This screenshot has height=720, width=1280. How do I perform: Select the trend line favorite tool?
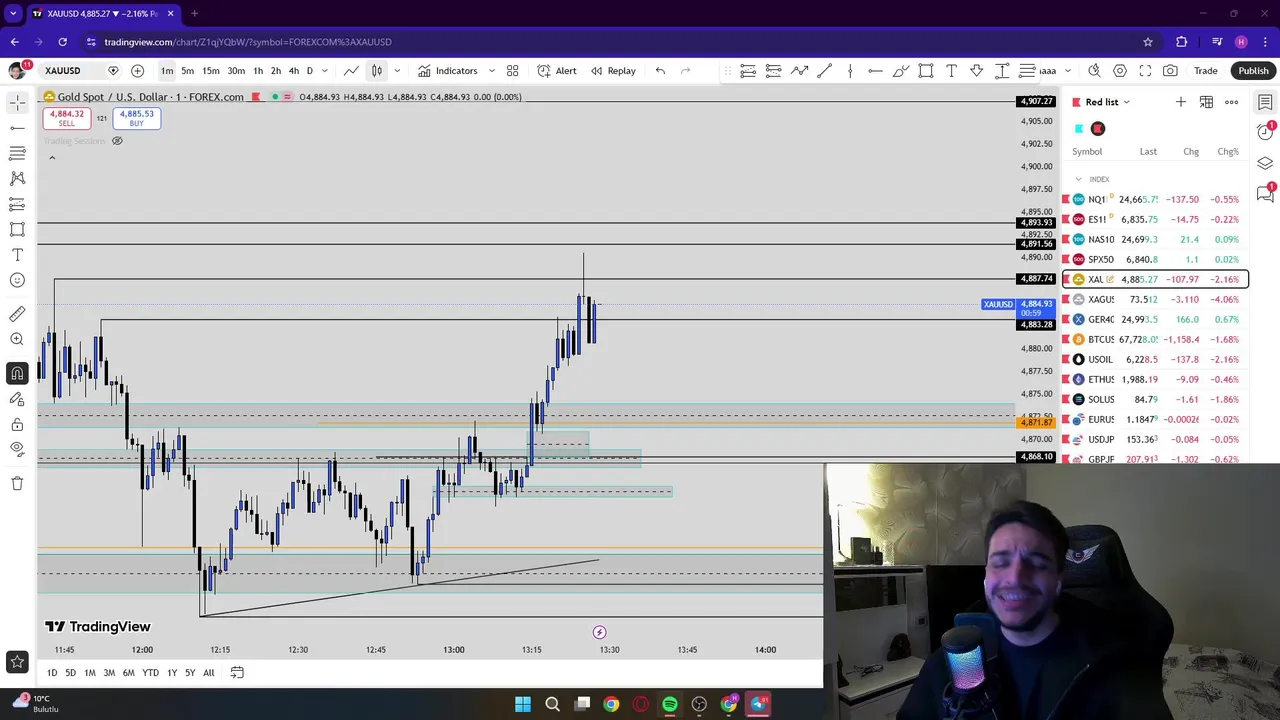[x=825, y=71]
